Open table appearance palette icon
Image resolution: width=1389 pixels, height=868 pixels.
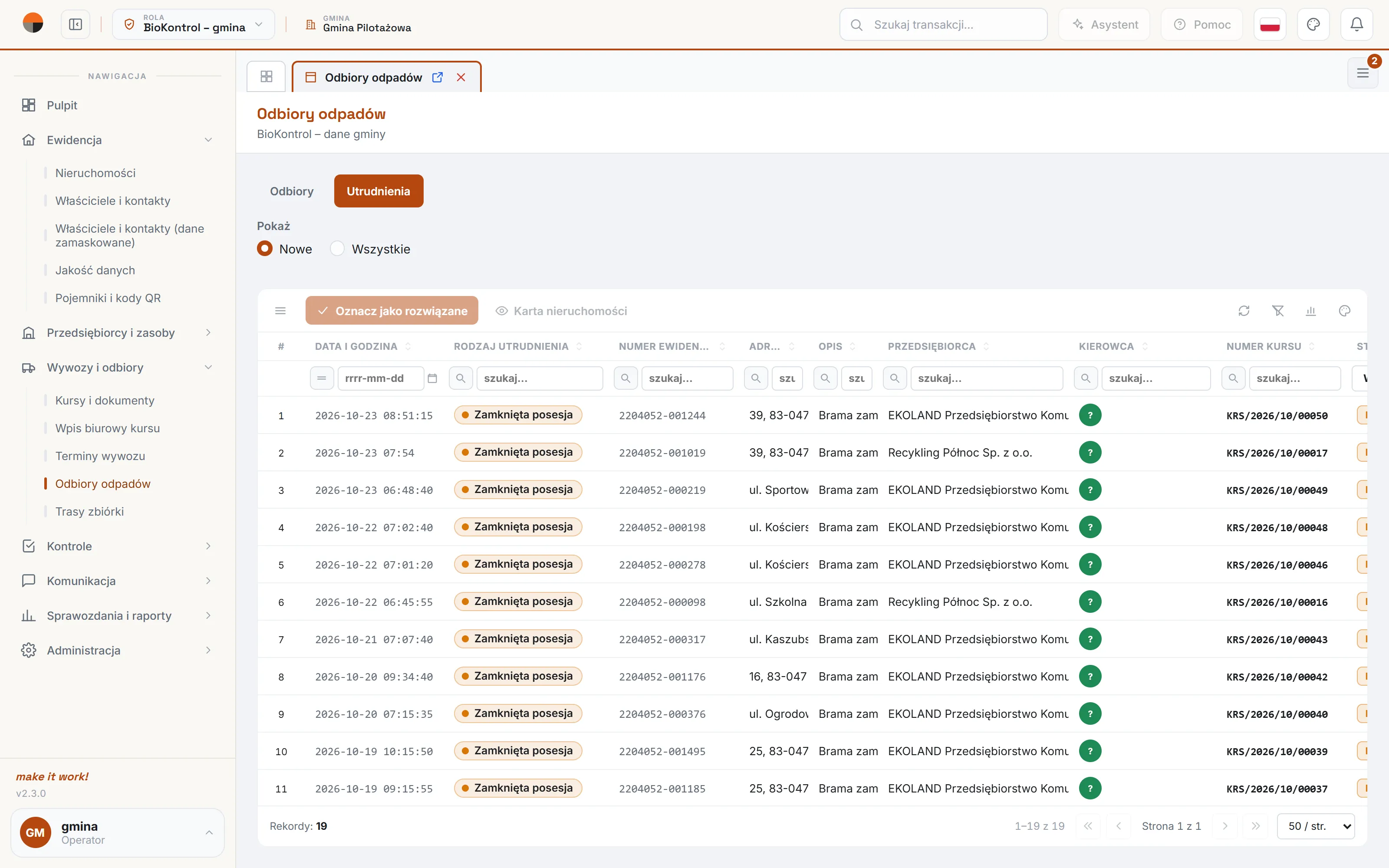[1345, 311]
